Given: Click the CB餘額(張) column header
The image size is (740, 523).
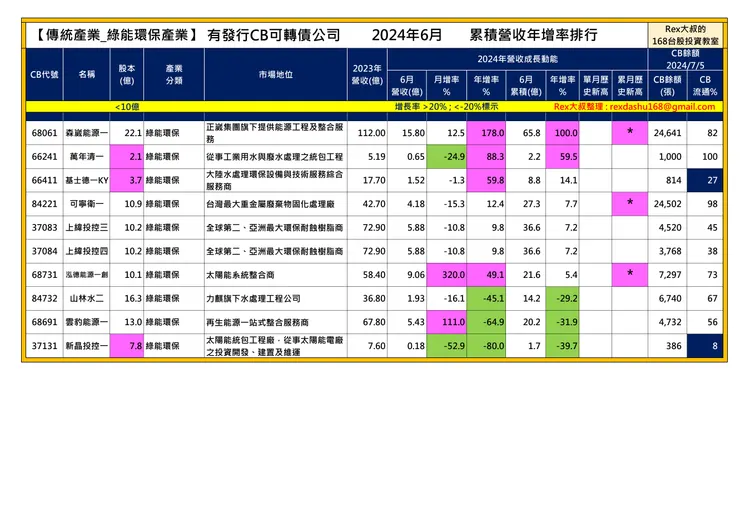Looking at the screenshot, I should tap(667, 85).
